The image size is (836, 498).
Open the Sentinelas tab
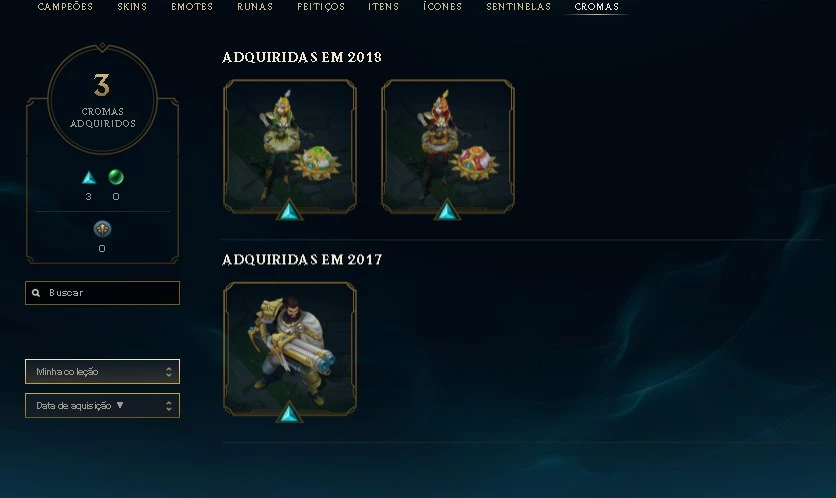click(518, 6)
